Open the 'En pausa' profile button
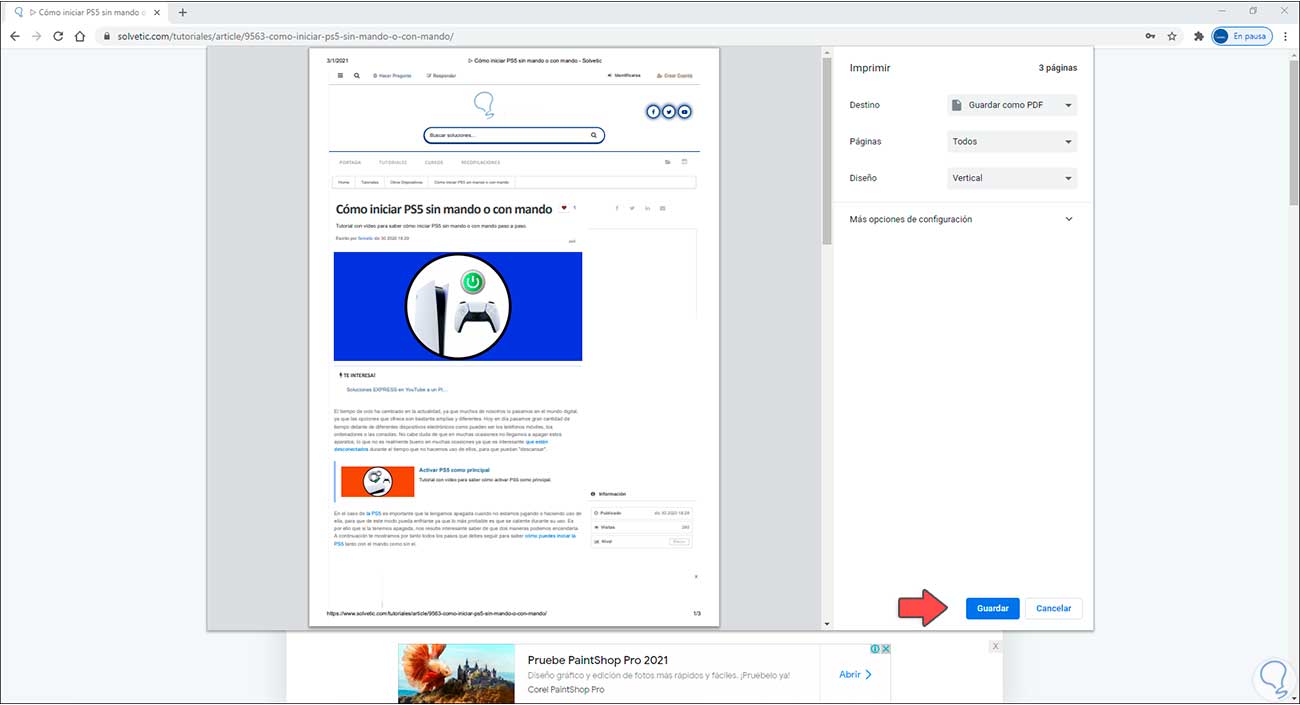The height and width of the screenshot is (705, 1300). pyautogui.click(x=1241, y=36)
